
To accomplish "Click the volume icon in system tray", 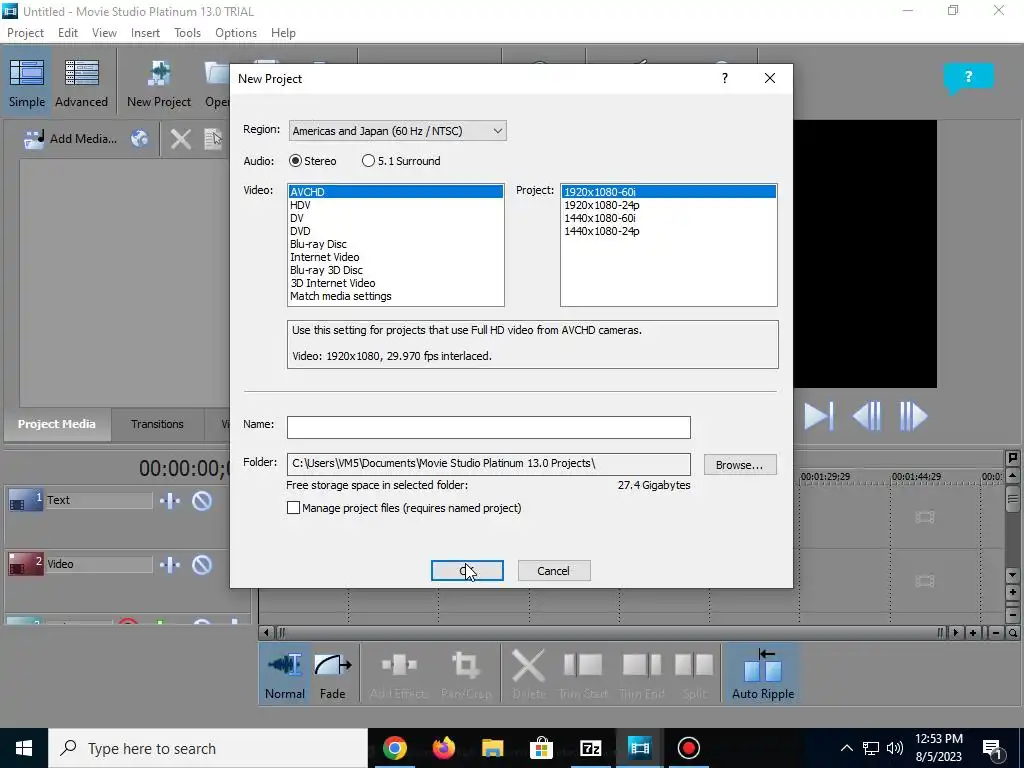I will (x=895, y=748).
